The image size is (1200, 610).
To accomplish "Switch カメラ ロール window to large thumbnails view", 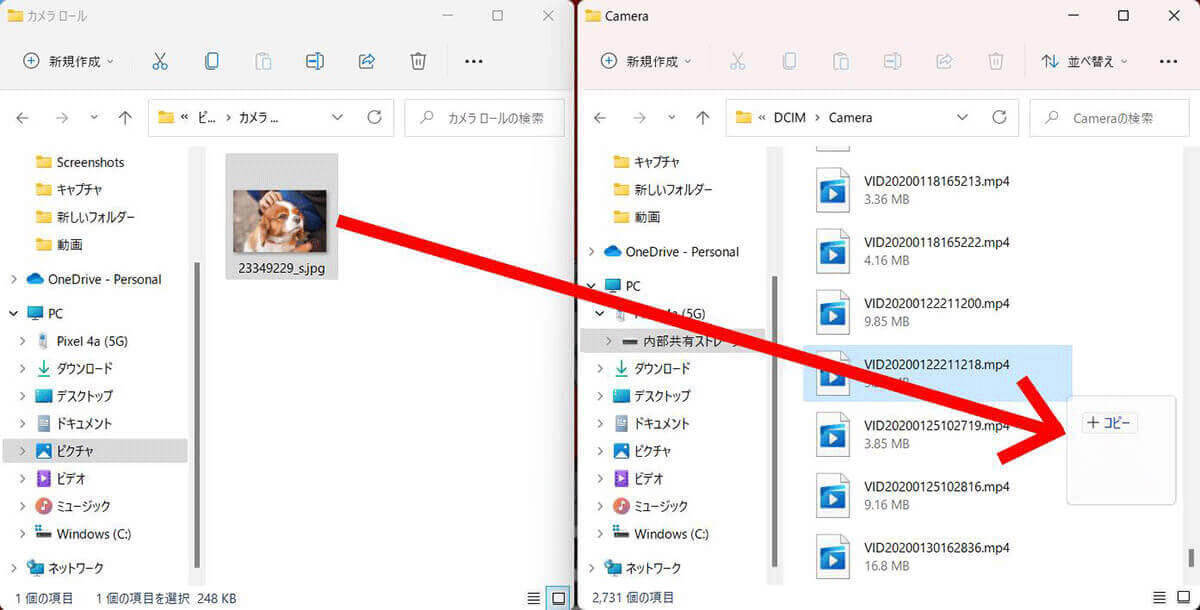I will click(x=559, y=598).
